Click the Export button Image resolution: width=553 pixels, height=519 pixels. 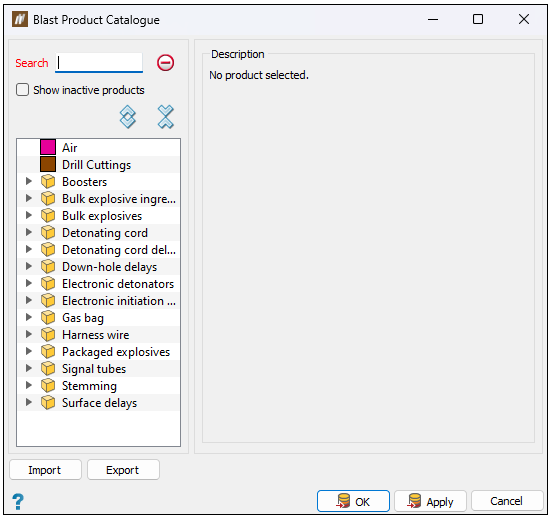tap(123, 470)
